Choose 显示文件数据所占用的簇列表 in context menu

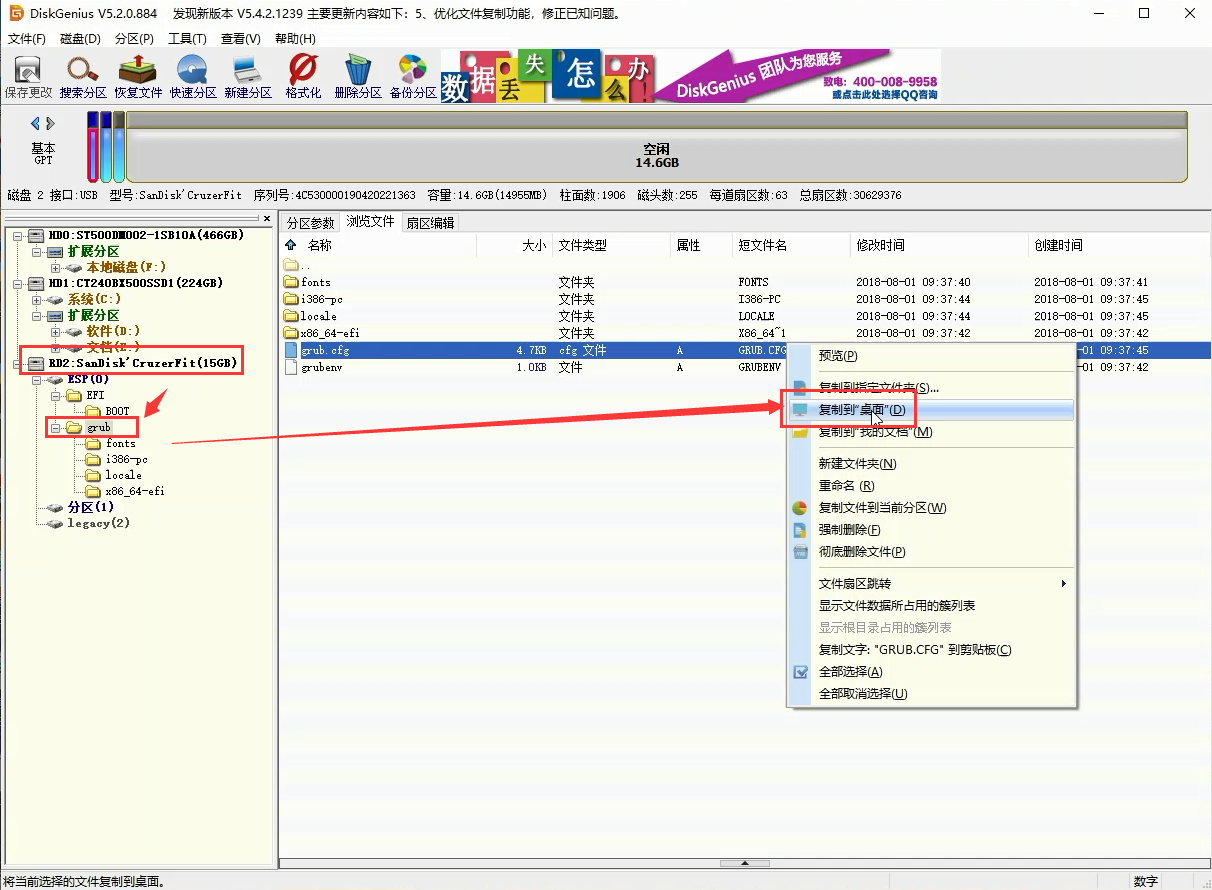(x=931, y=606)
